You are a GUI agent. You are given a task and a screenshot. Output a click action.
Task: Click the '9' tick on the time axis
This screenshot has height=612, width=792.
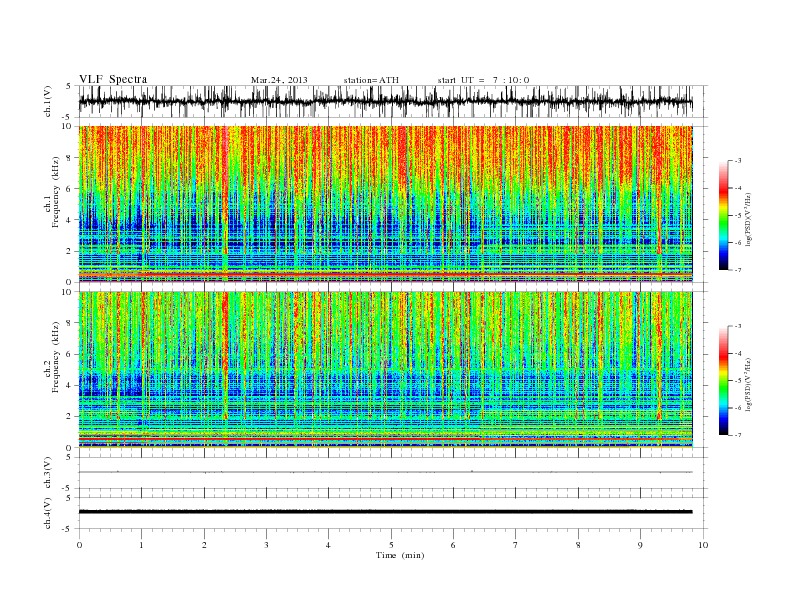(x=640, y=545)
